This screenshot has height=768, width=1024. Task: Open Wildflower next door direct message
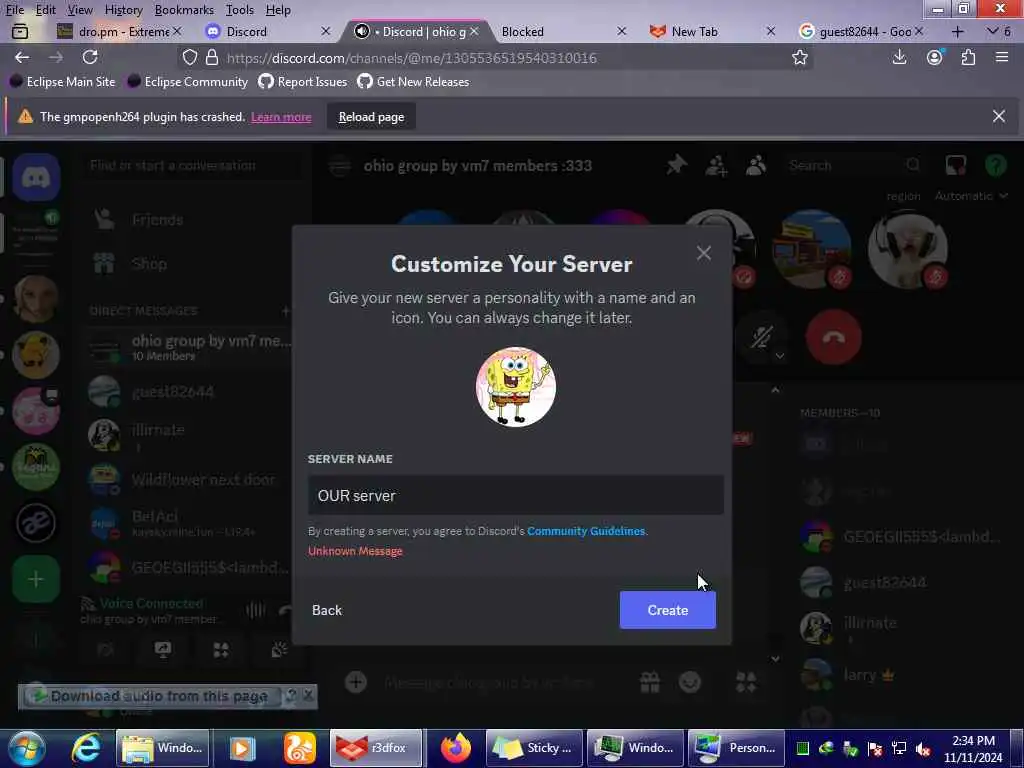pos(189,480)
